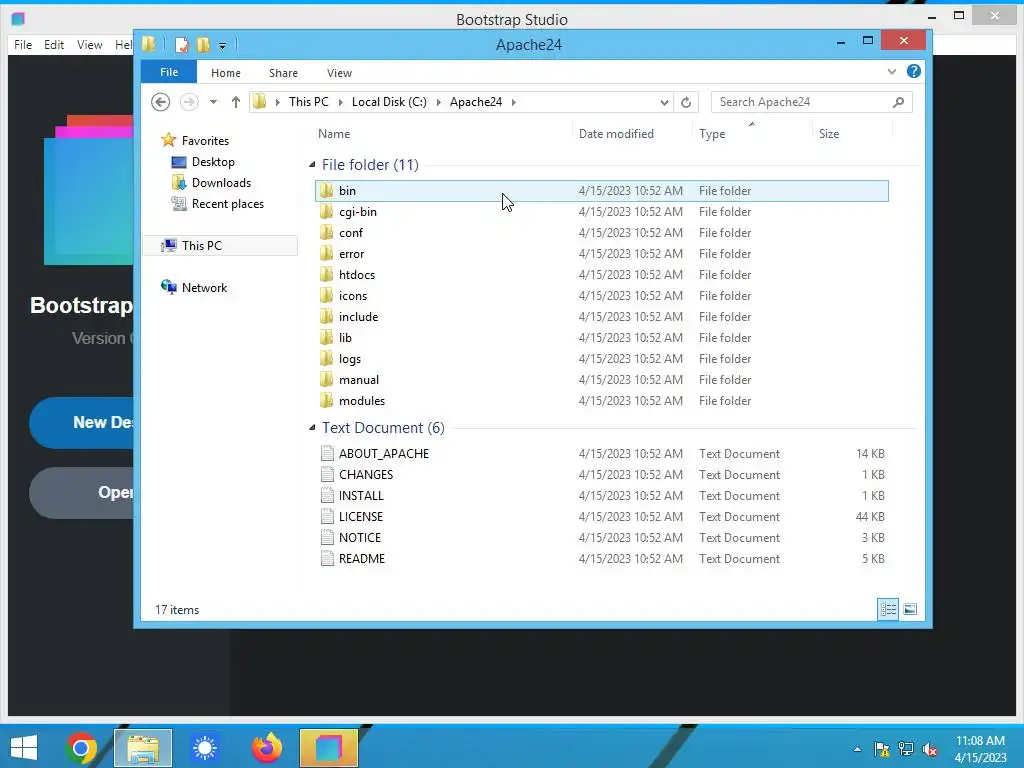Open address bar previous locations dropdown
Screen dimensions: 1024x768
click(664, 103)
